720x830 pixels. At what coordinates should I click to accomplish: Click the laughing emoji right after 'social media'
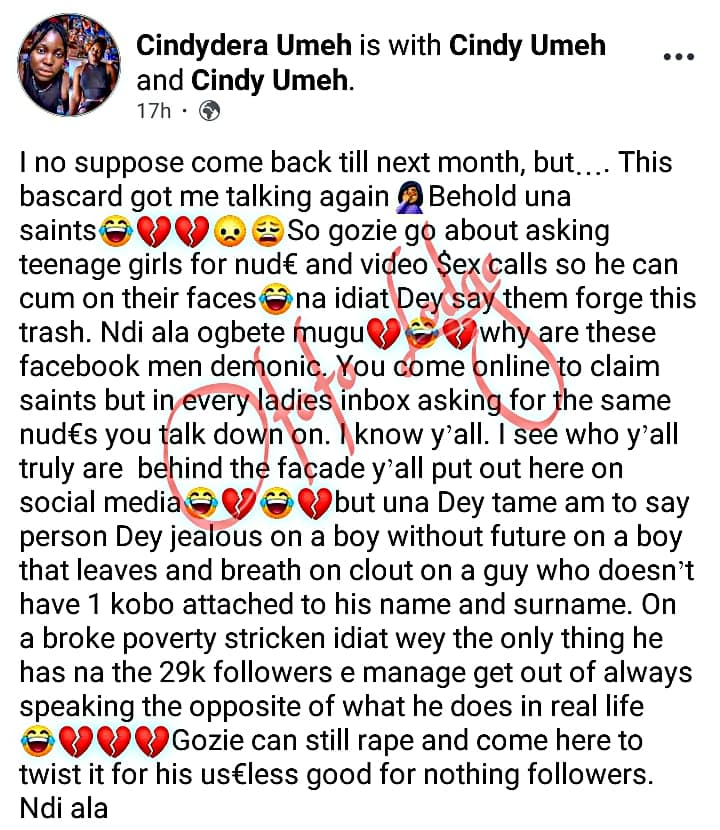pos(201,503)
